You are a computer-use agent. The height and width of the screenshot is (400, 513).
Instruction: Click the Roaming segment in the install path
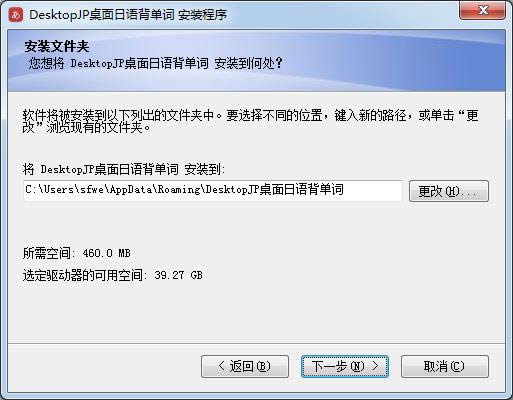179,190
